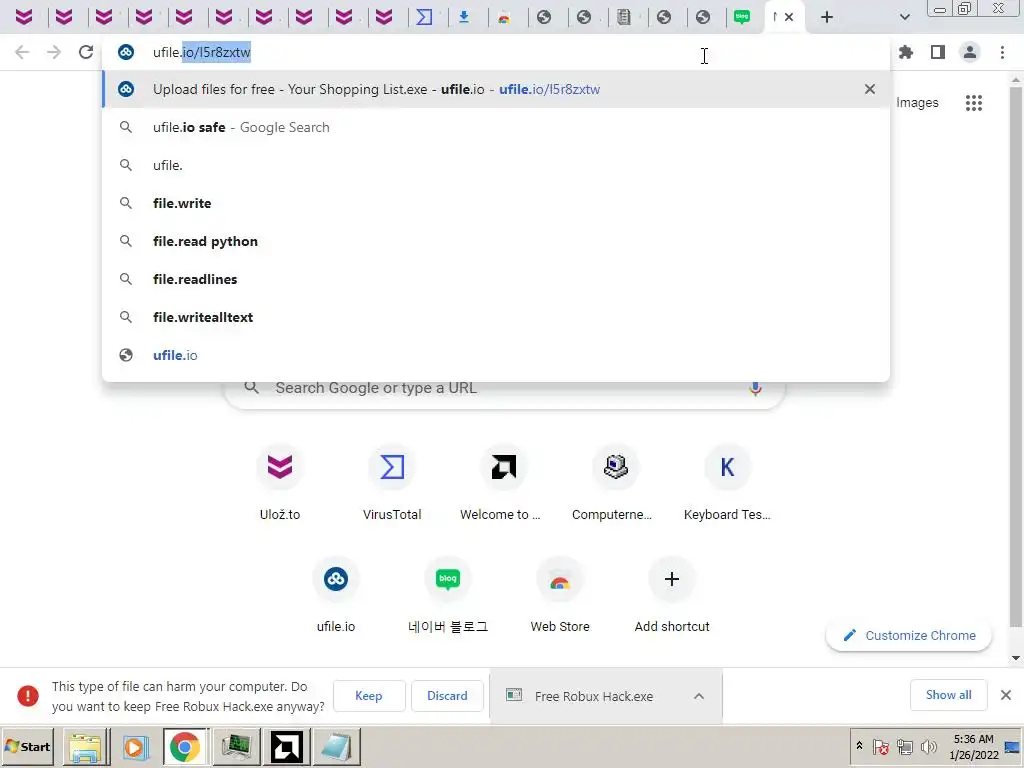
Task: Open the 네이버 블로그 shortcut
Action: (x=447, y=595)
